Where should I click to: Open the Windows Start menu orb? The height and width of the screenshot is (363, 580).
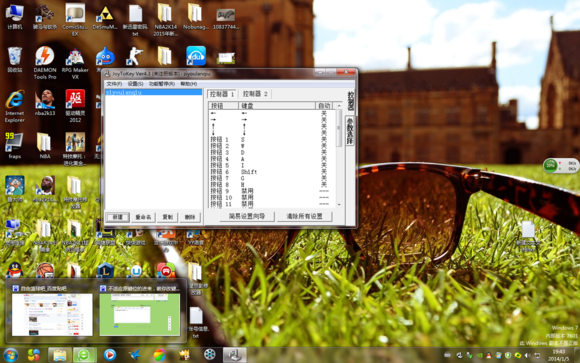click(10, 355)
